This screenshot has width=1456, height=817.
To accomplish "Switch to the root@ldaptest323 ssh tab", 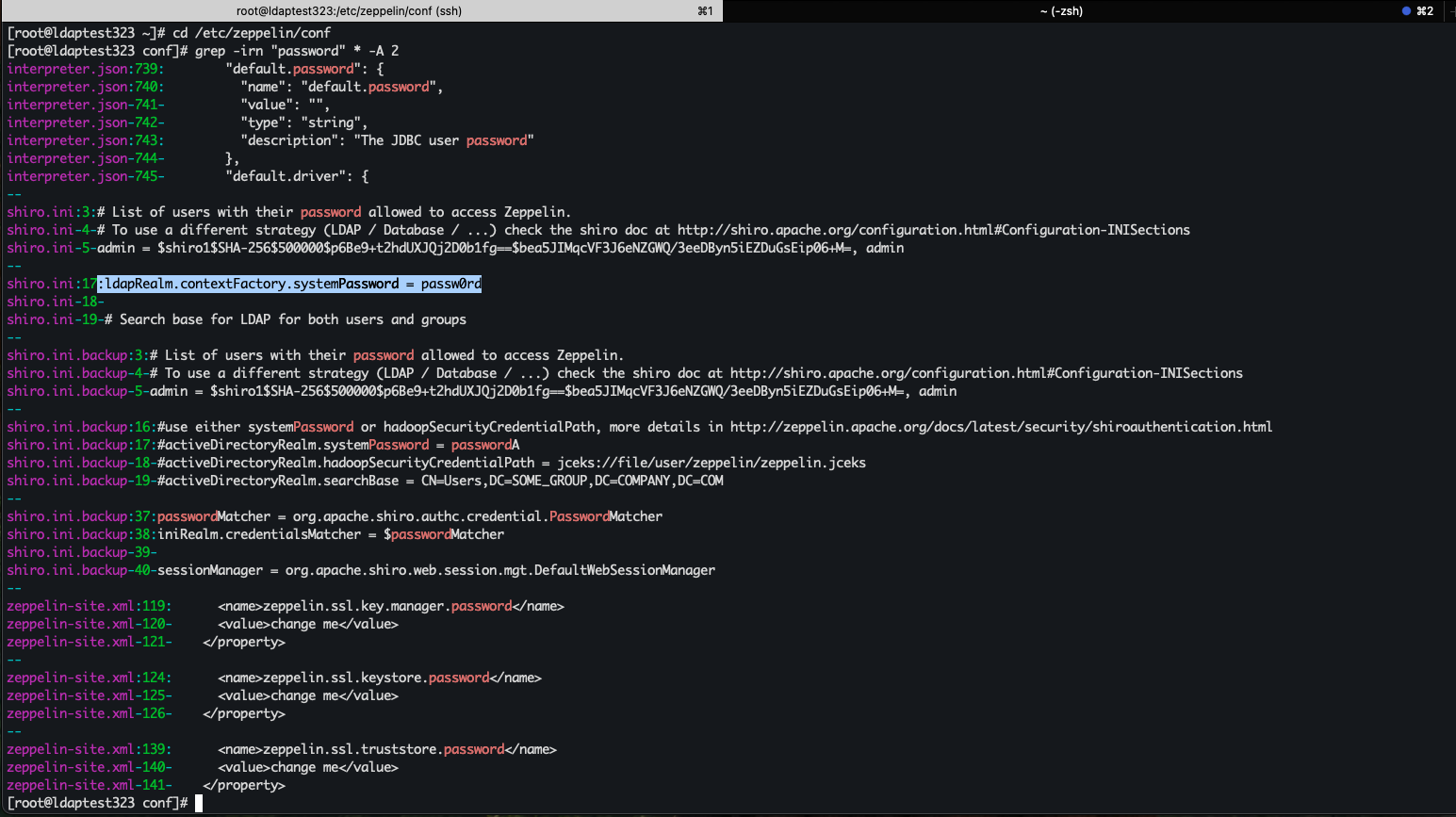I will pyautogui.click(x=349, y=11).
